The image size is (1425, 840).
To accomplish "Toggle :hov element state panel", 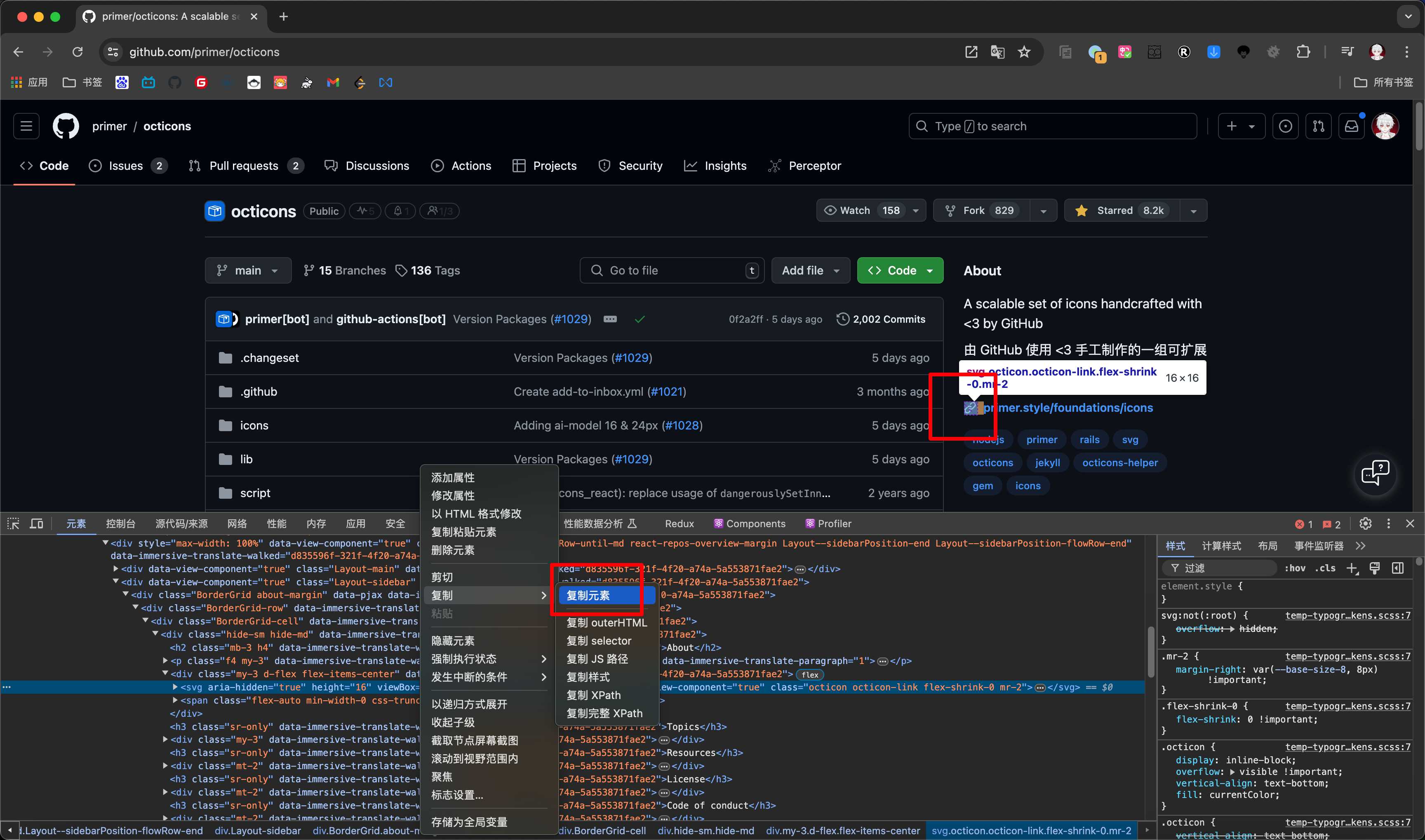I will tap(1295, 568).
